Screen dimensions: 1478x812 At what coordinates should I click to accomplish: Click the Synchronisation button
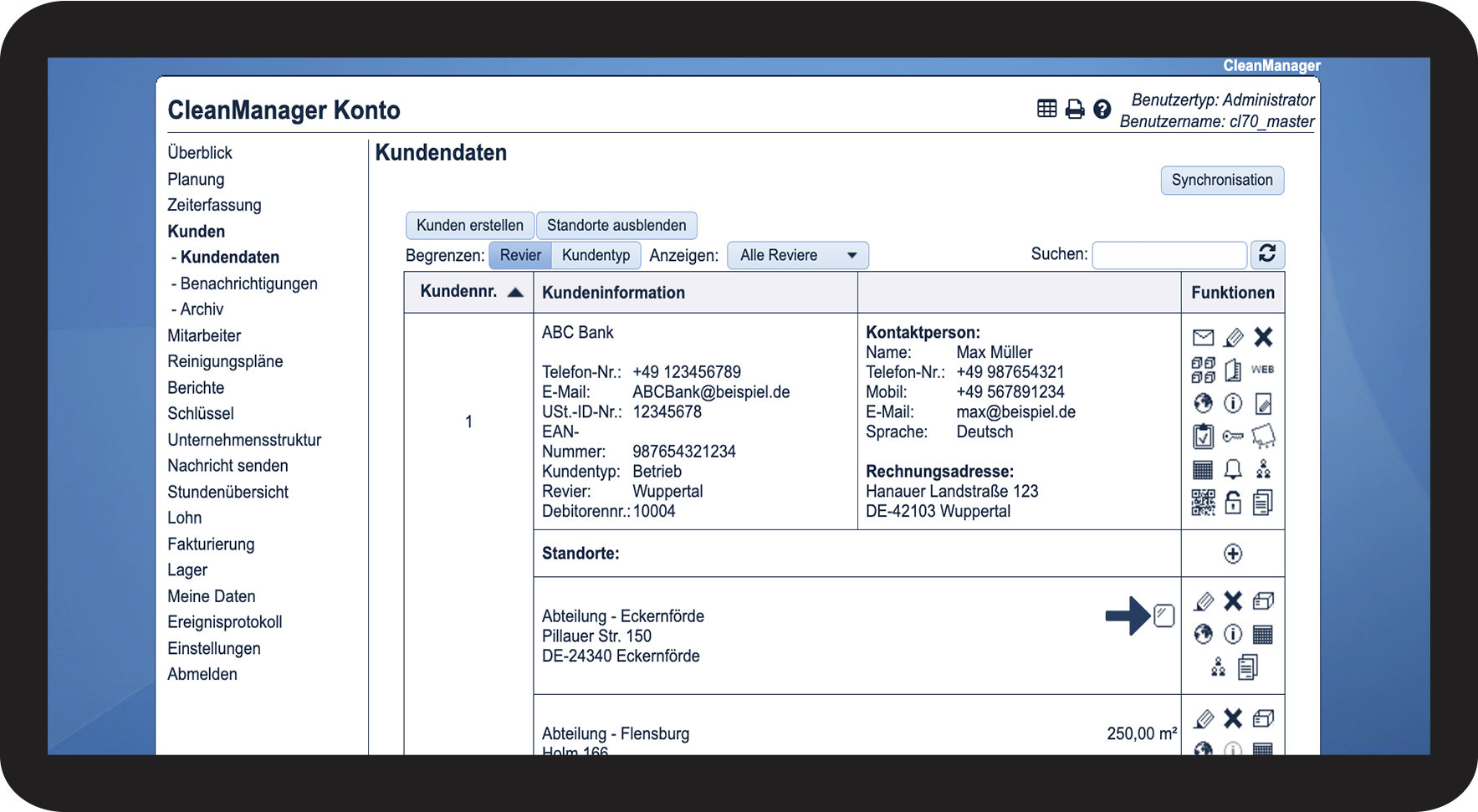click(1222, 181)
